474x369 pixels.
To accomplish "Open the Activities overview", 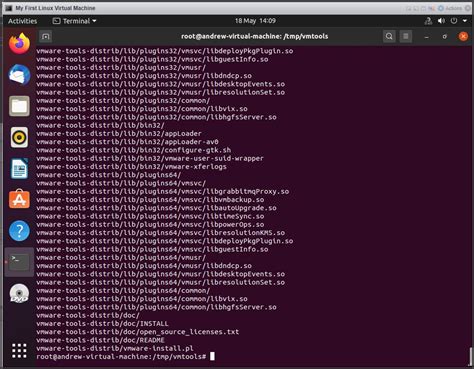I will pos(22,21).
